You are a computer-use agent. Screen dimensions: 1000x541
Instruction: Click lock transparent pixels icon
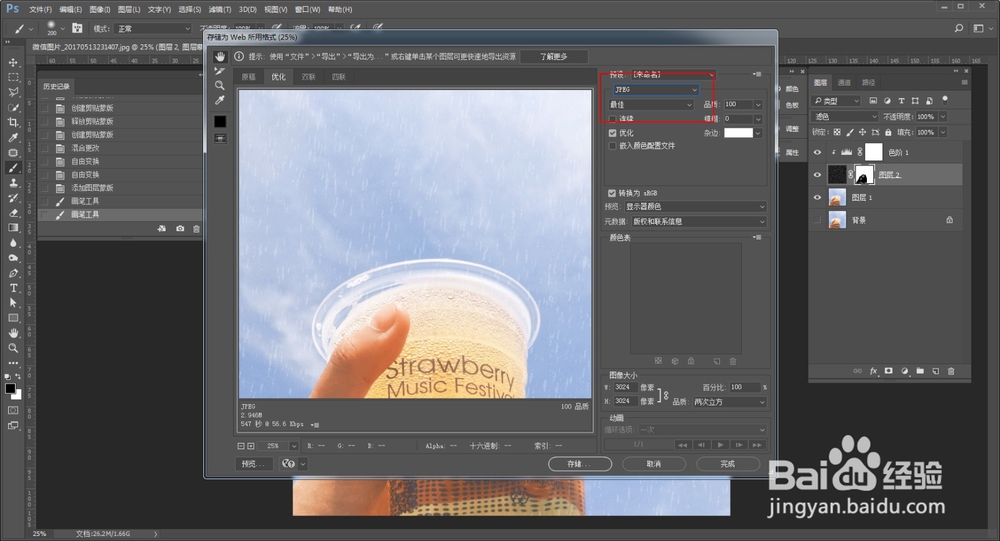point(837,132)
